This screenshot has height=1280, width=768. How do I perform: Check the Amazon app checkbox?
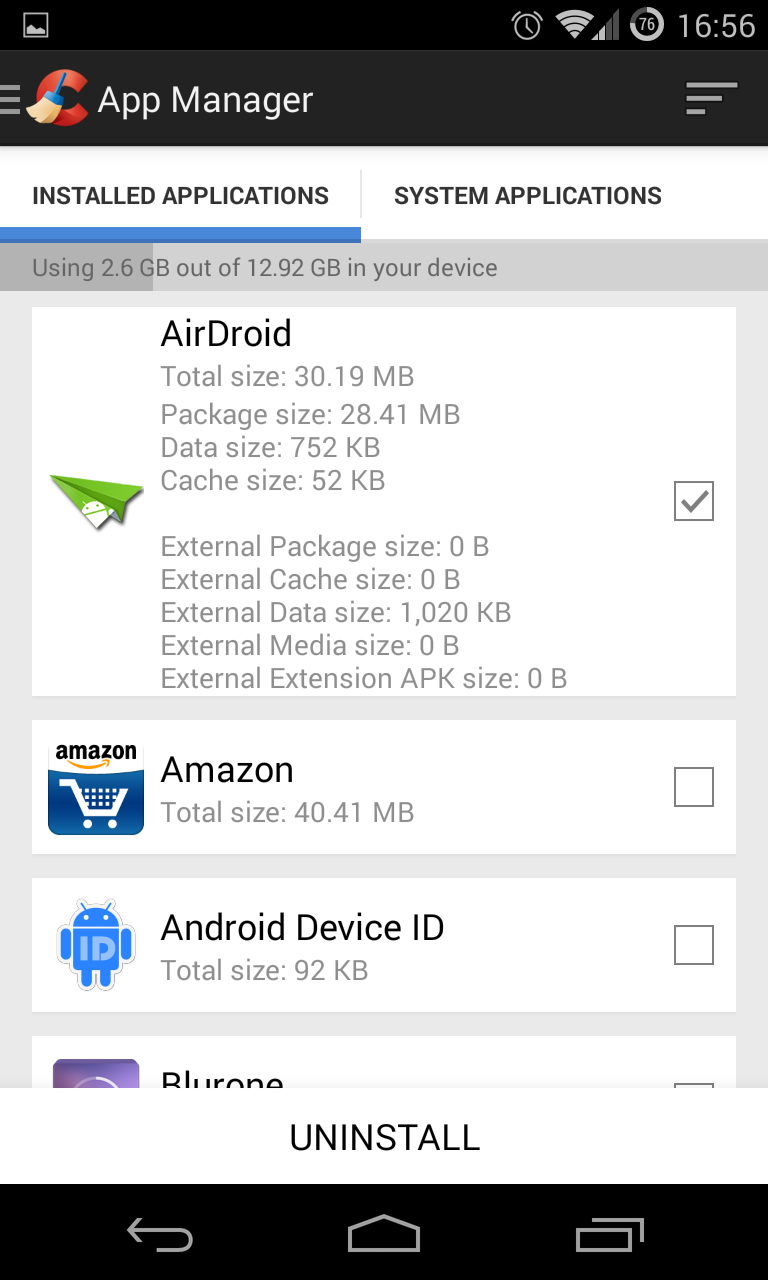[x=694, y=787]
